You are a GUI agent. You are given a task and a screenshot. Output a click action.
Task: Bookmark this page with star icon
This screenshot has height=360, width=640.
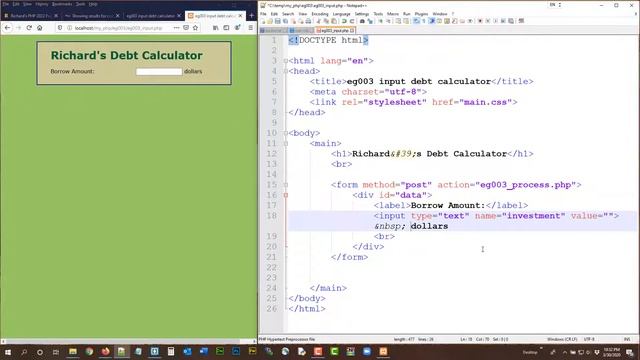pyautogui.click(x=196, y=28)
